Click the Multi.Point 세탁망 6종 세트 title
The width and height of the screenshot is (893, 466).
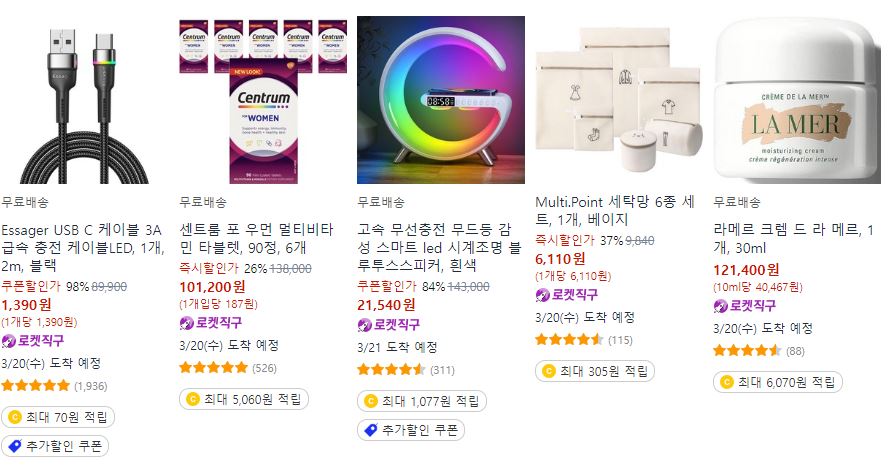pos(615,210)
